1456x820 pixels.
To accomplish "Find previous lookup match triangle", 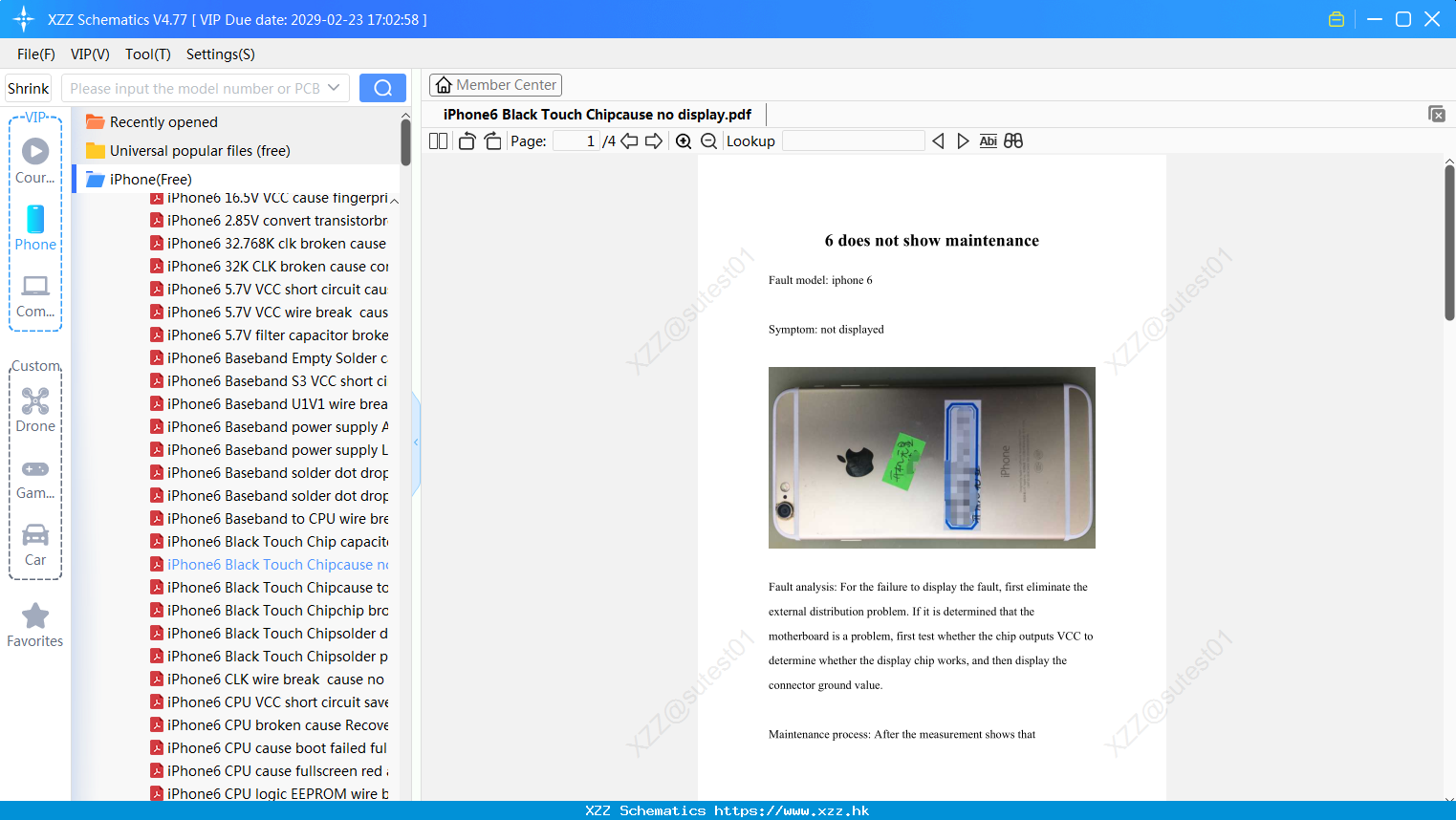I will pos(938,141).
